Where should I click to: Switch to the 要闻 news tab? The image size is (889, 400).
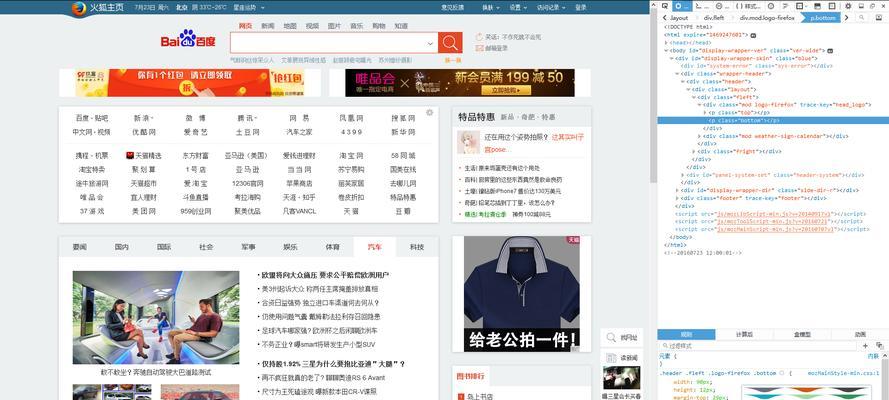pos(80,247)
